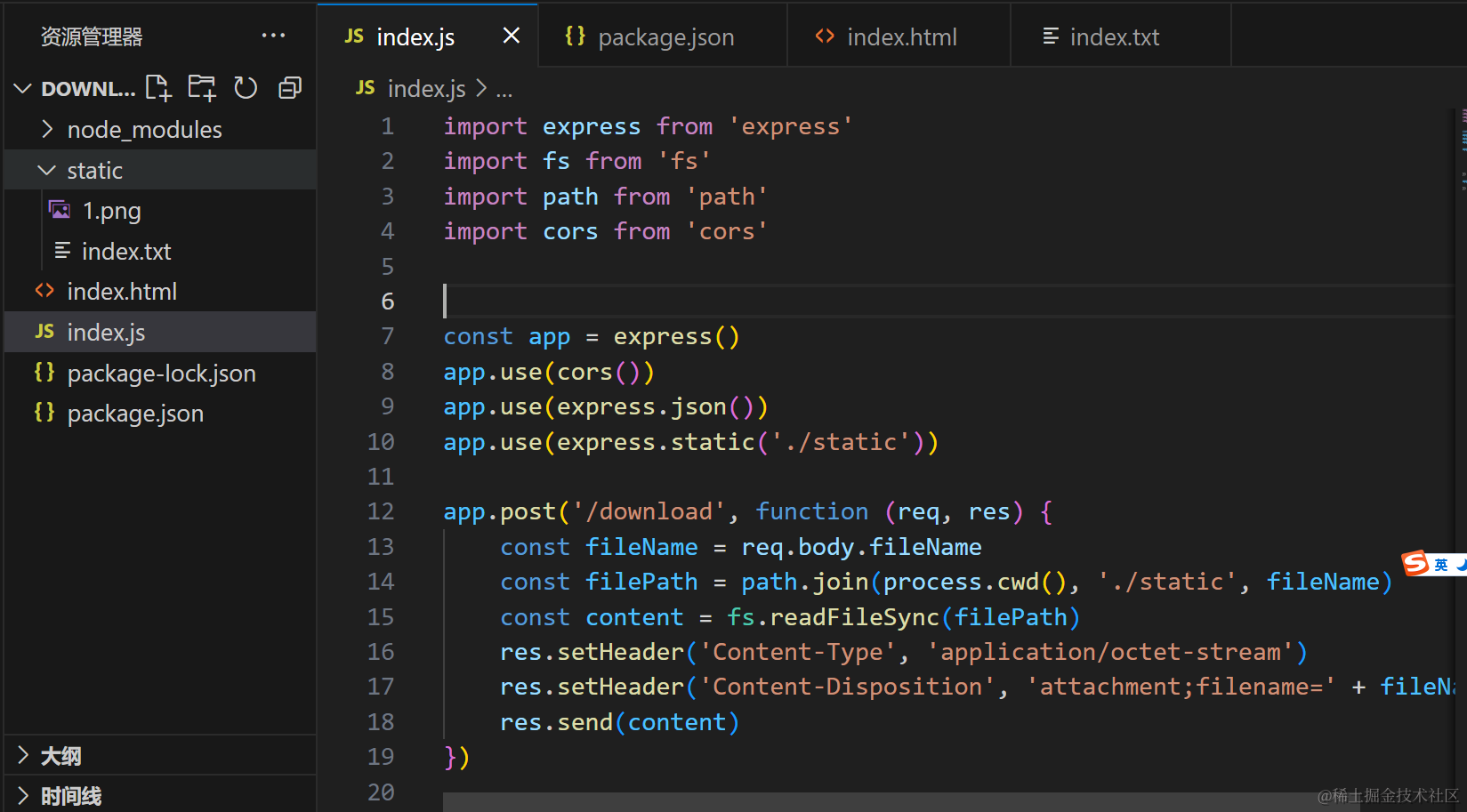Refresh the explorer file tree
The width and height of the screenshot is (1467, 812).
click(246, 88)
